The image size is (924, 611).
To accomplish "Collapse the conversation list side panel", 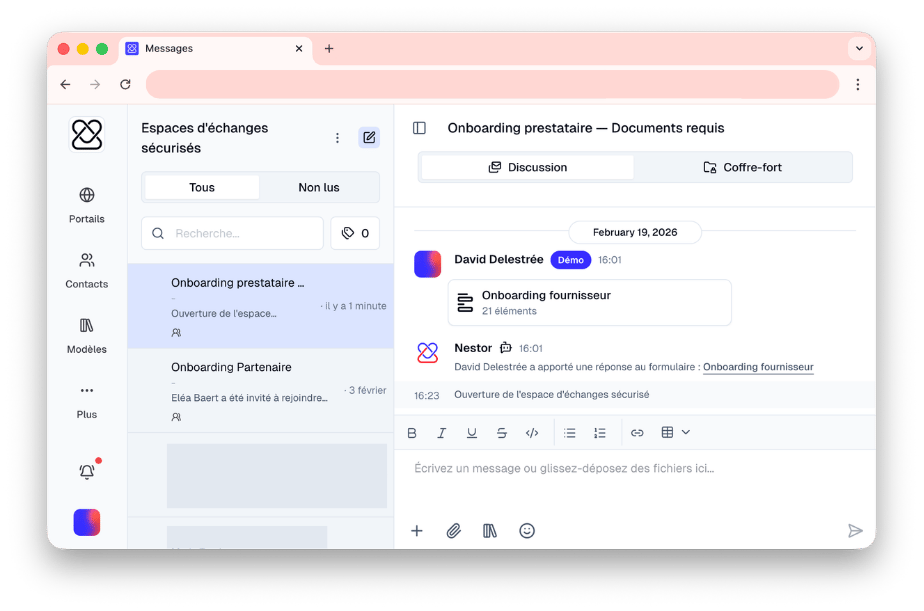I will [419, 128].
